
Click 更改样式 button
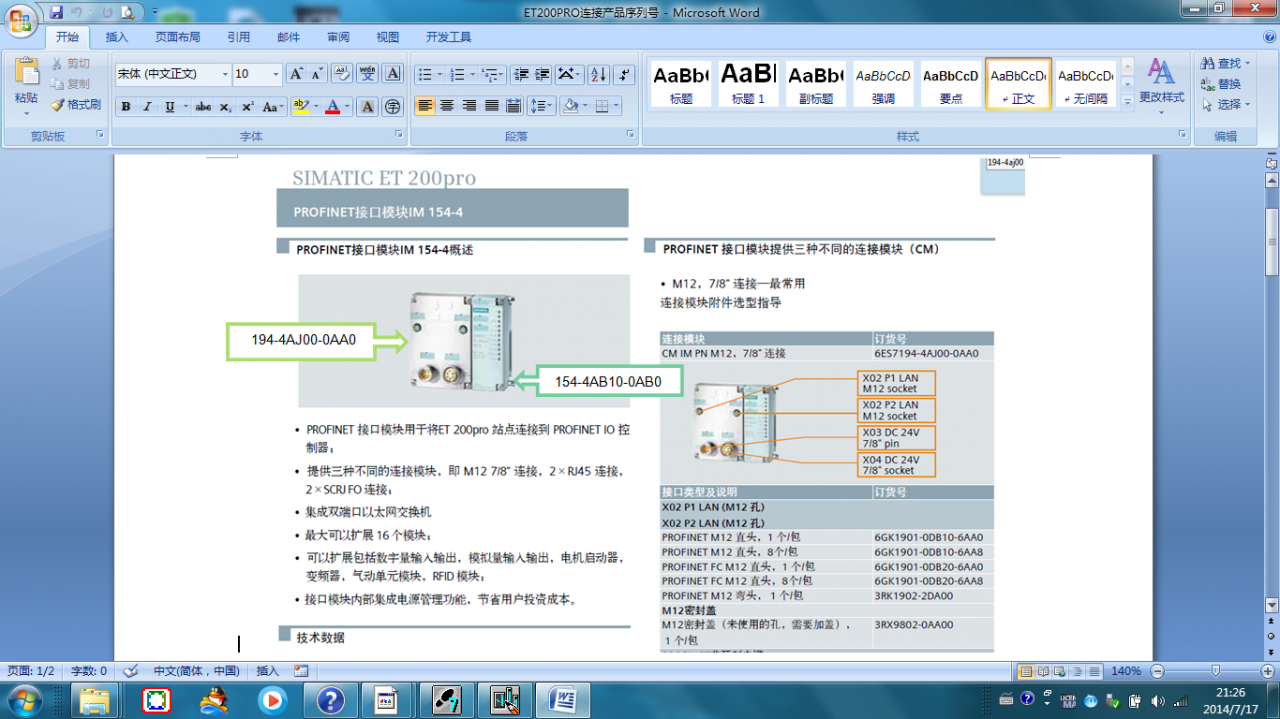pyautogui.click(x=1161, y=84)
